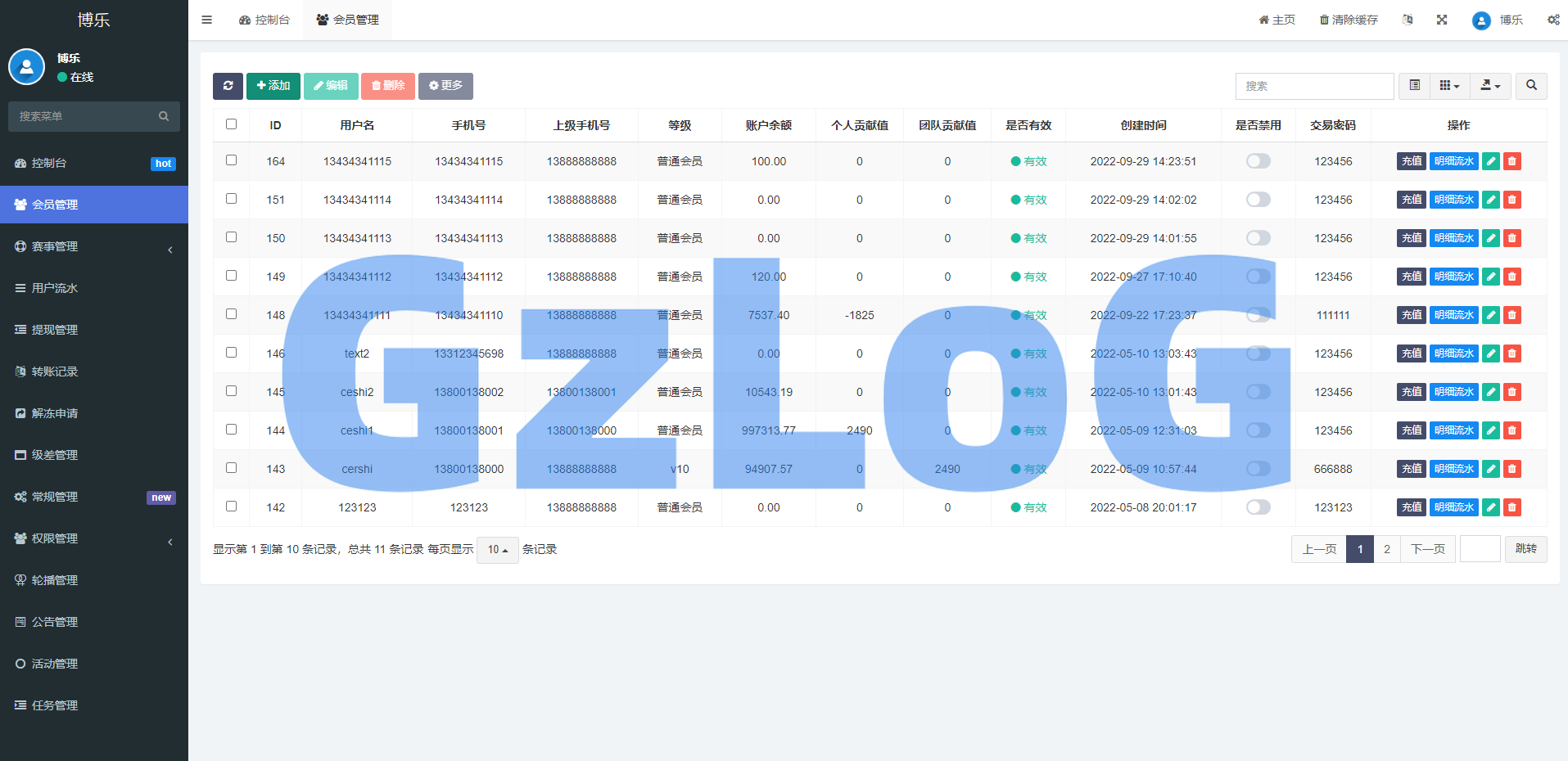Check the select-all checkbox in table header

click(232, 124)
